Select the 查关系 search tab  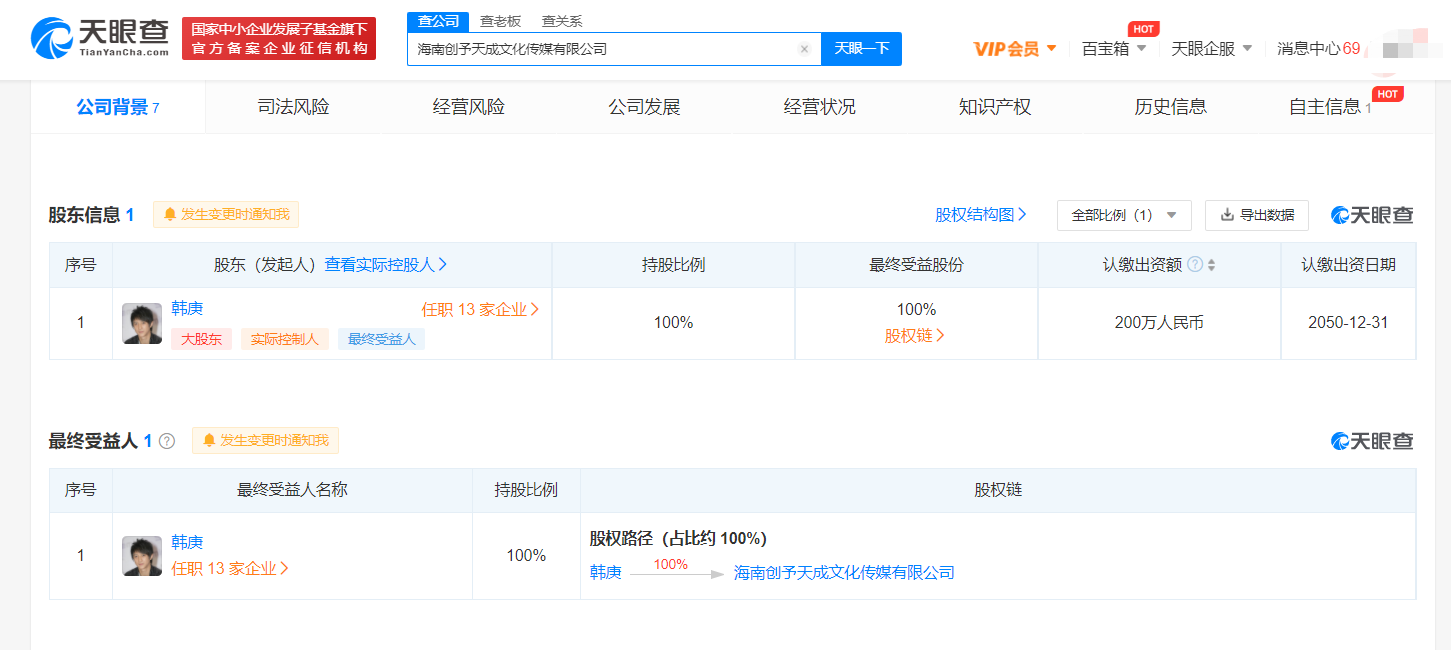[562, 21]
